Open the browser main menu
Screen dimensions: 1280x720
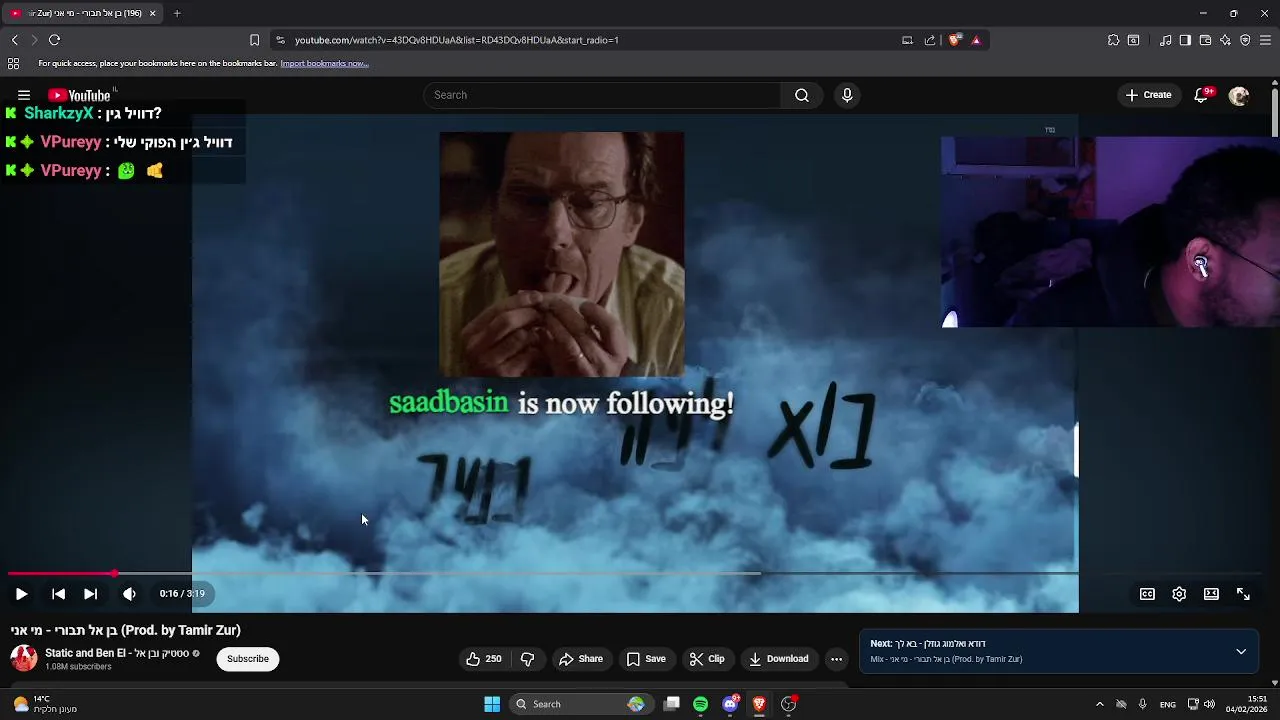tap(1265, 40)
